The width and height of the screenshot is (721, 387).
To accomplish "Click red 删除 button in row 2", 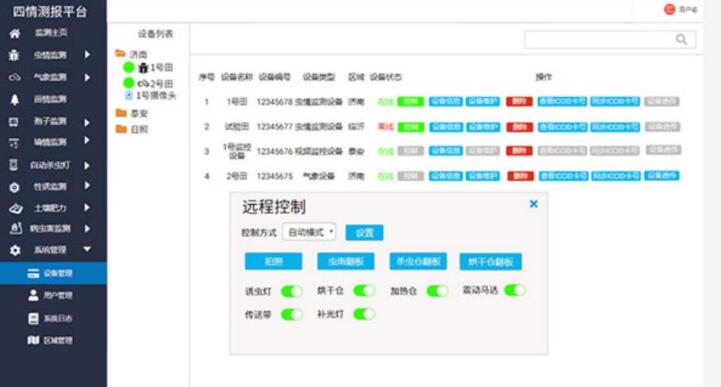I will [519, 127].
